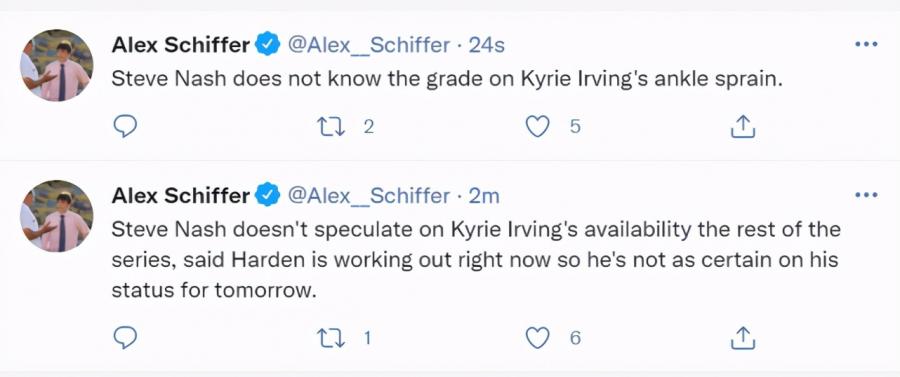Open the tweet about Kyrie's ankle sprain grade

click(x=447, y=79)
